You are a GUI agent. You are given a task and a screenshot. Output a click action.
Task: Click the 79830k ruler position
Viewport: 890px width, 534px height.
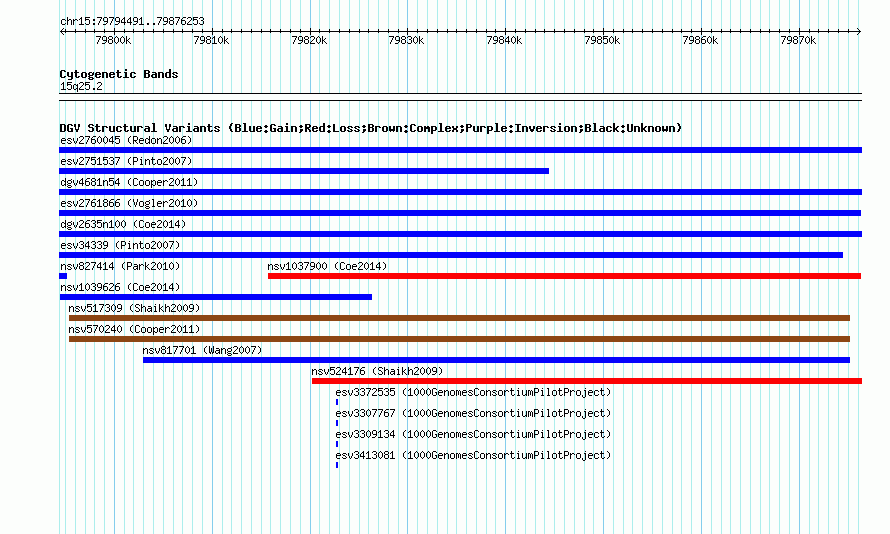click(x=406, y=40)
